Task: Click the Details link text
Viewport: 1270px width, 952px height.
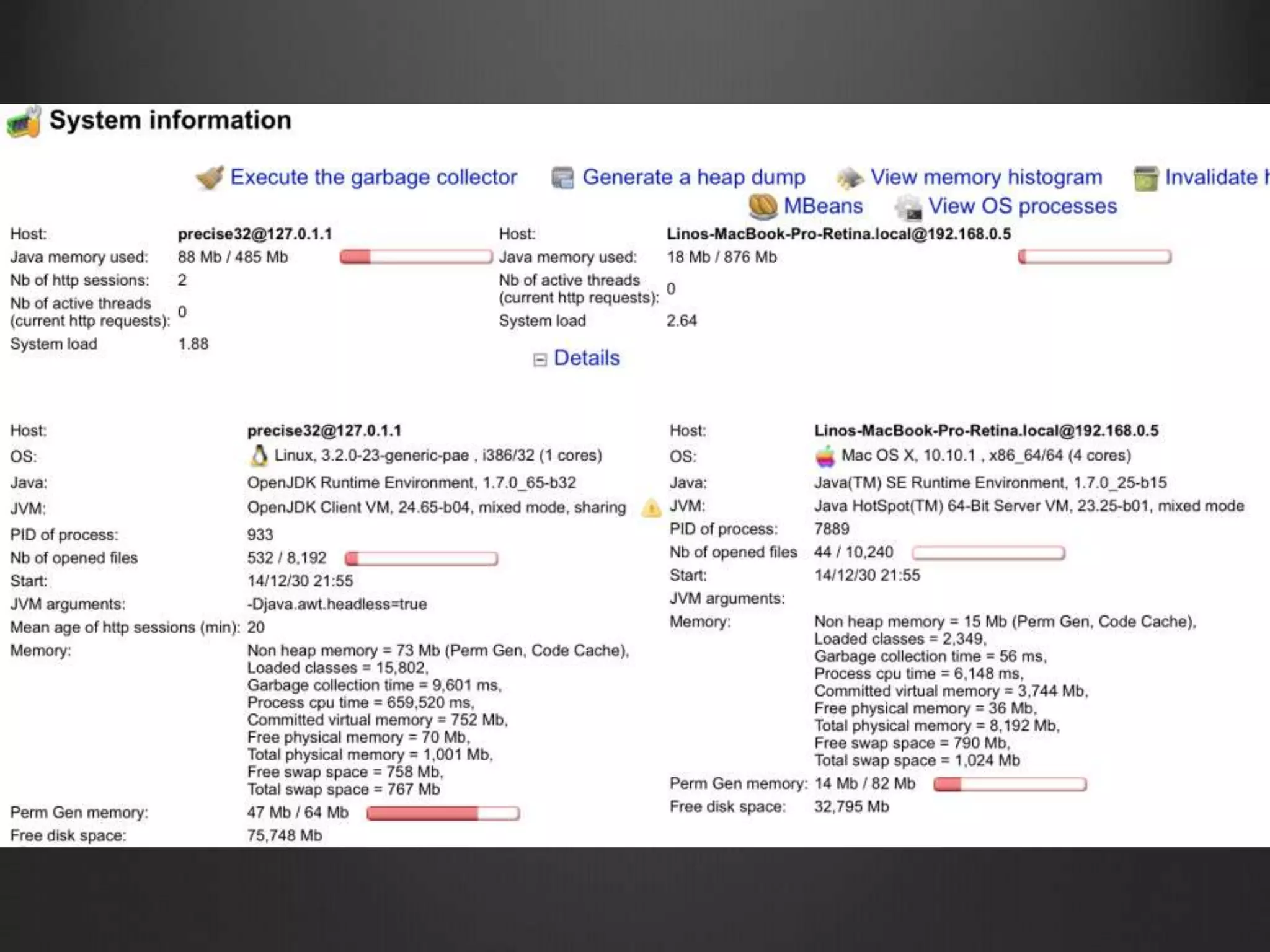Action: pos(586,358)
